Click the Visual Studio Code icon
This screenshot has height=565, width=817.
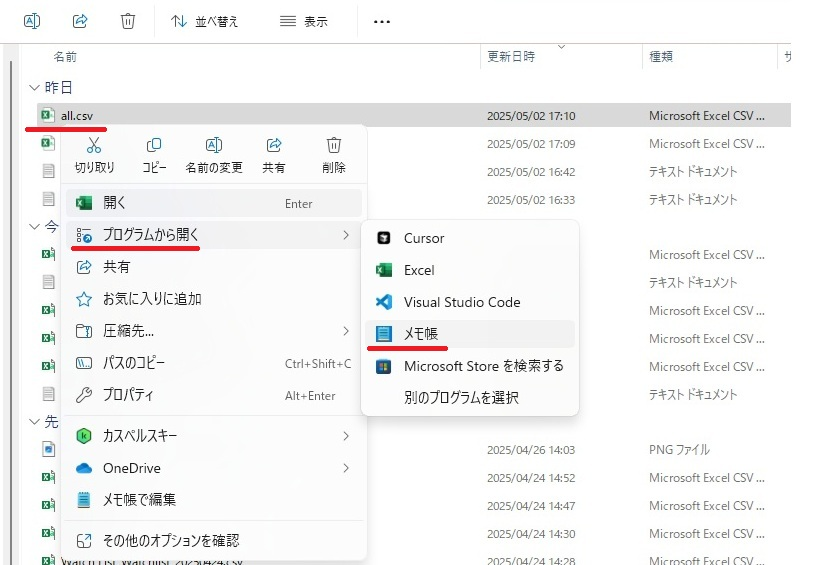(384, 302)
